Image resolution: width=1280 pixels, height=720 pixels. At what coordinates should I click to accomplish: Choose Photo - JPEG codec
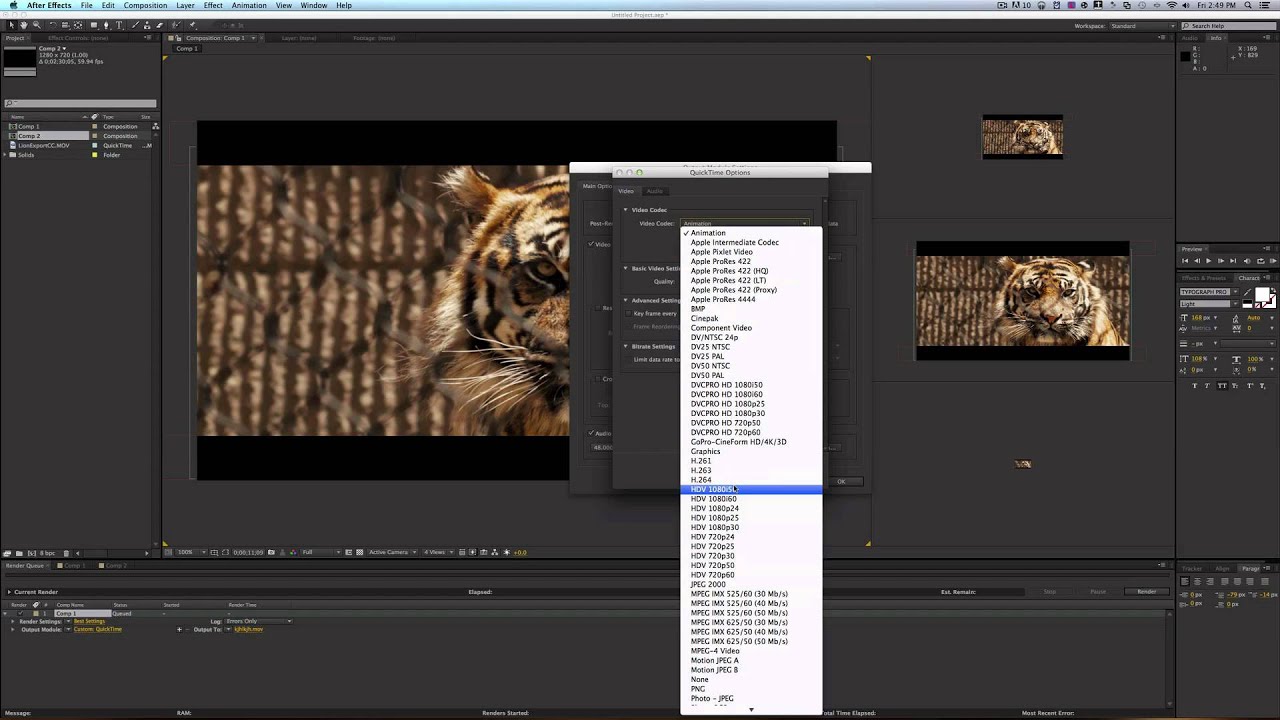point(712,698)
